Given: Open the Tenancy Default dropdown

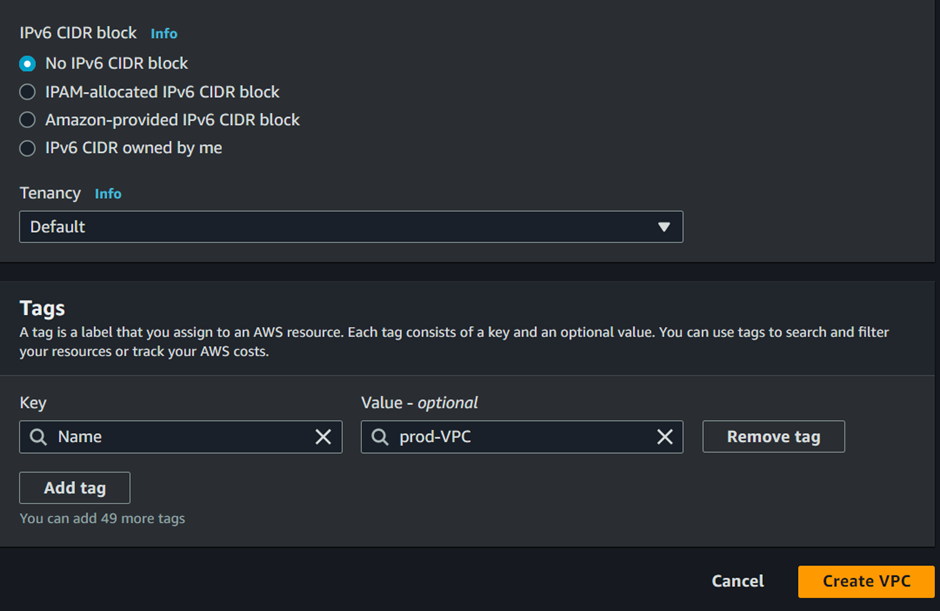Looking at the screenshot, I should tap(351, 227).
